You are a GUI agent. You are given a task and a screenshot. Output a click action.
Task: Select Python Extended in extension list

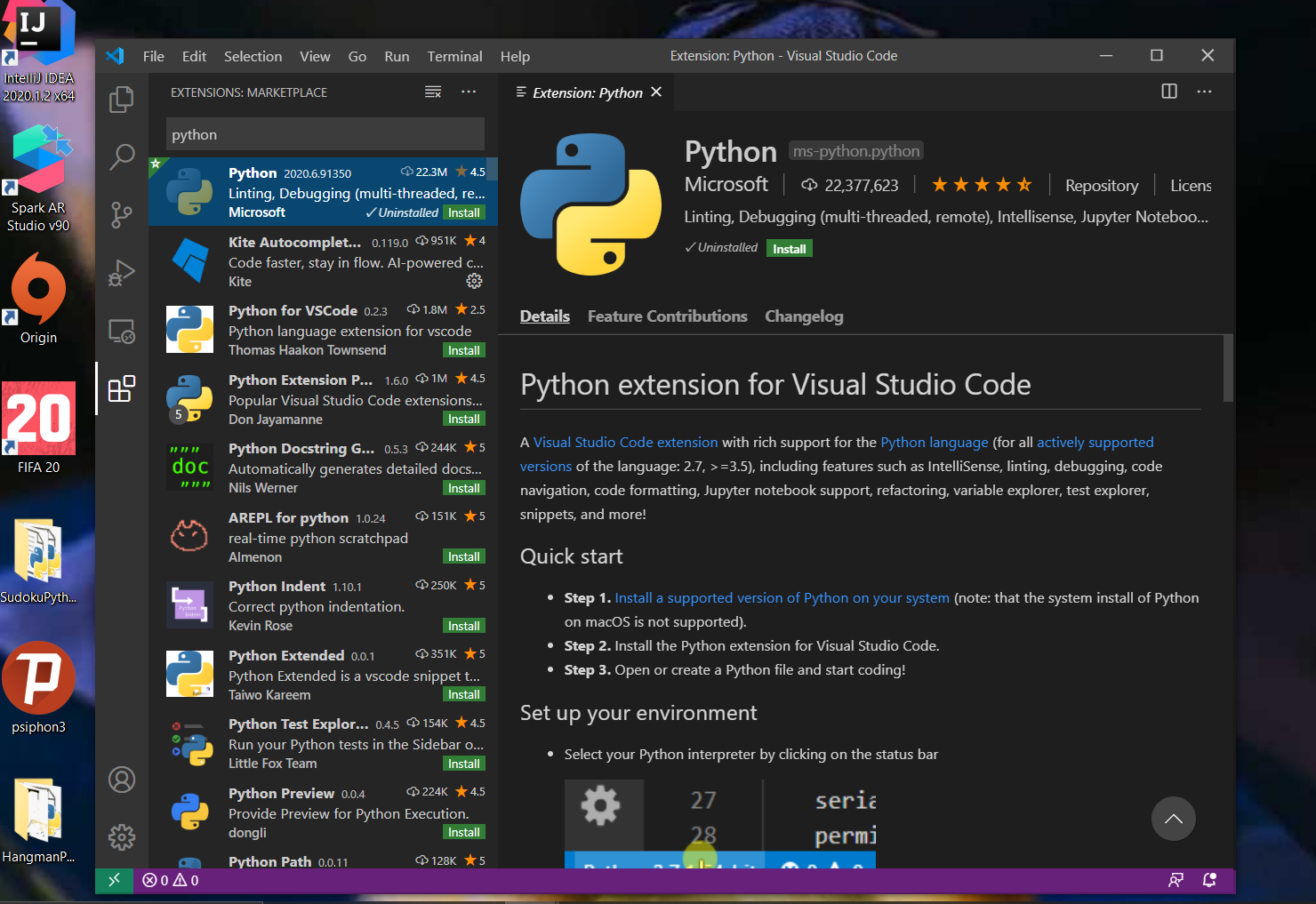coord(323,674)
